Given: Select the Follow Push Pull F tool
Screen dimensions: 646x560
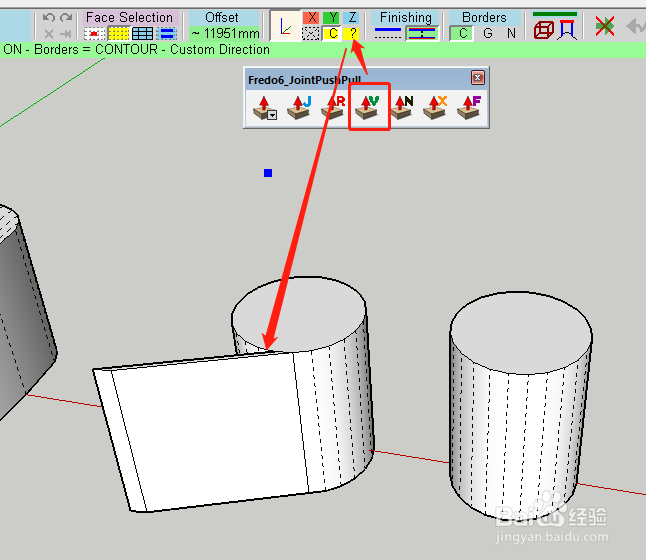Looking at the screenshot, I should [469, 108].
